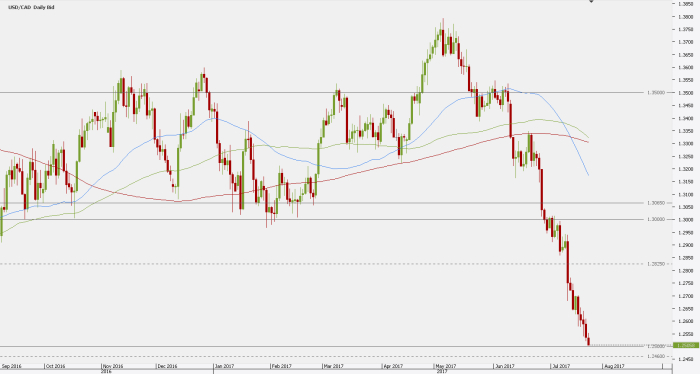Click the Sep 2016 date axis label
The image size is (700, 374).
[x=11, y=366]
